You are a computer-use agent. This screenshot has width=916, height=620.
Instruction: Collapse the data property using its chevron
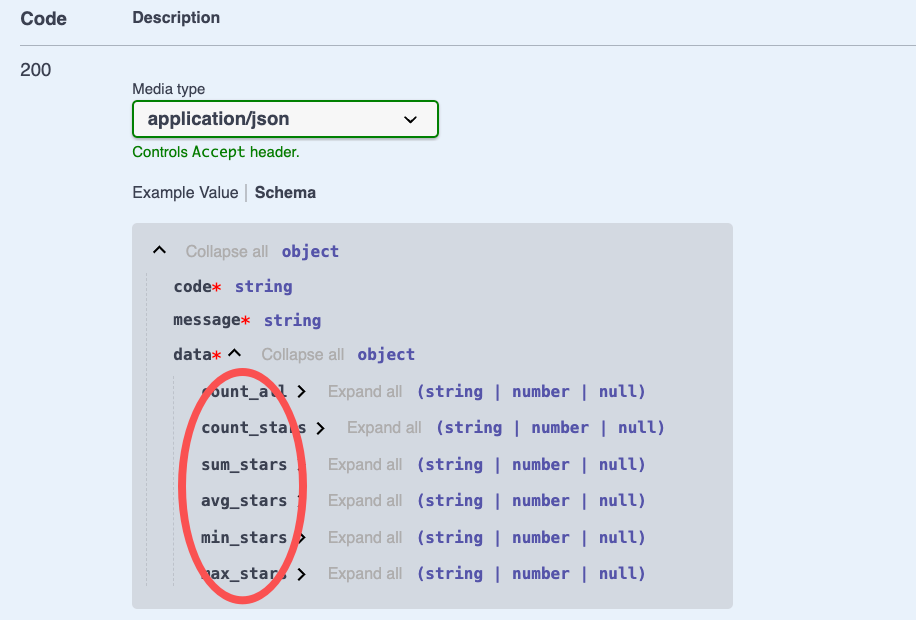(x=235, y=354)
